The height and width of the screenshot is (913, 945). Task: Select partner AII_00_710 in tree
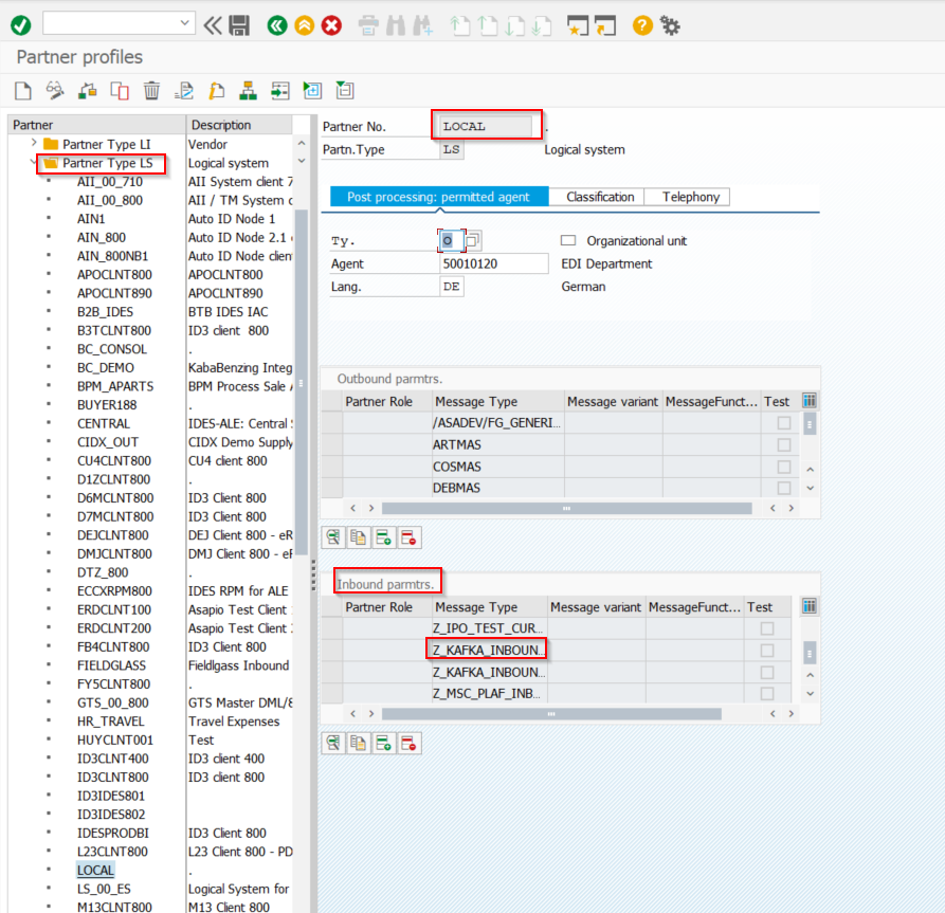point(110,181)
